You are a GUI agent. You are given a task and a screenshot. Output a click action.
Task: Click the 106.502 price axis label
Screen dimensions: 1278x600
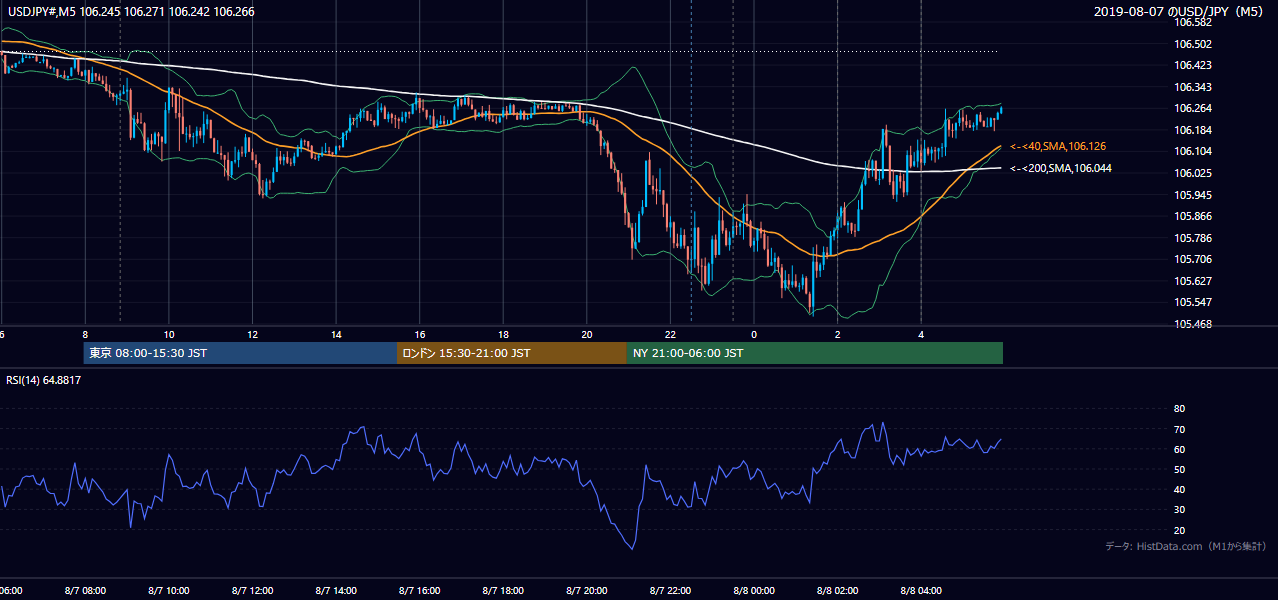[1193, 44]
